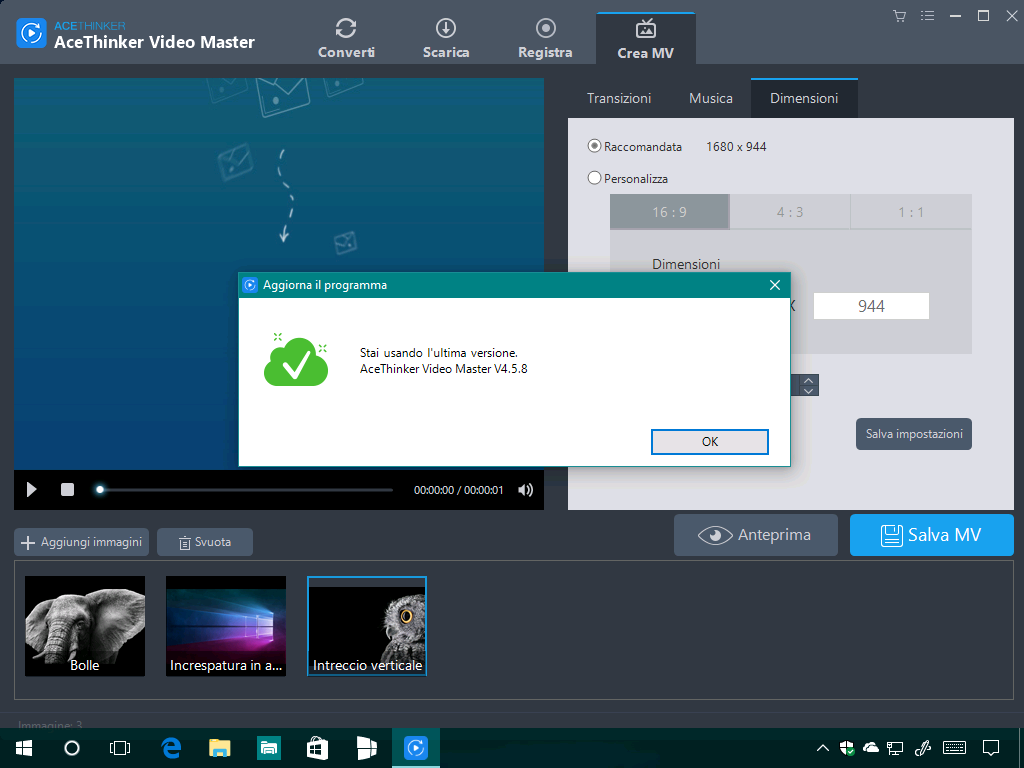Switch to the Transizioni tab

coord(618,99)
